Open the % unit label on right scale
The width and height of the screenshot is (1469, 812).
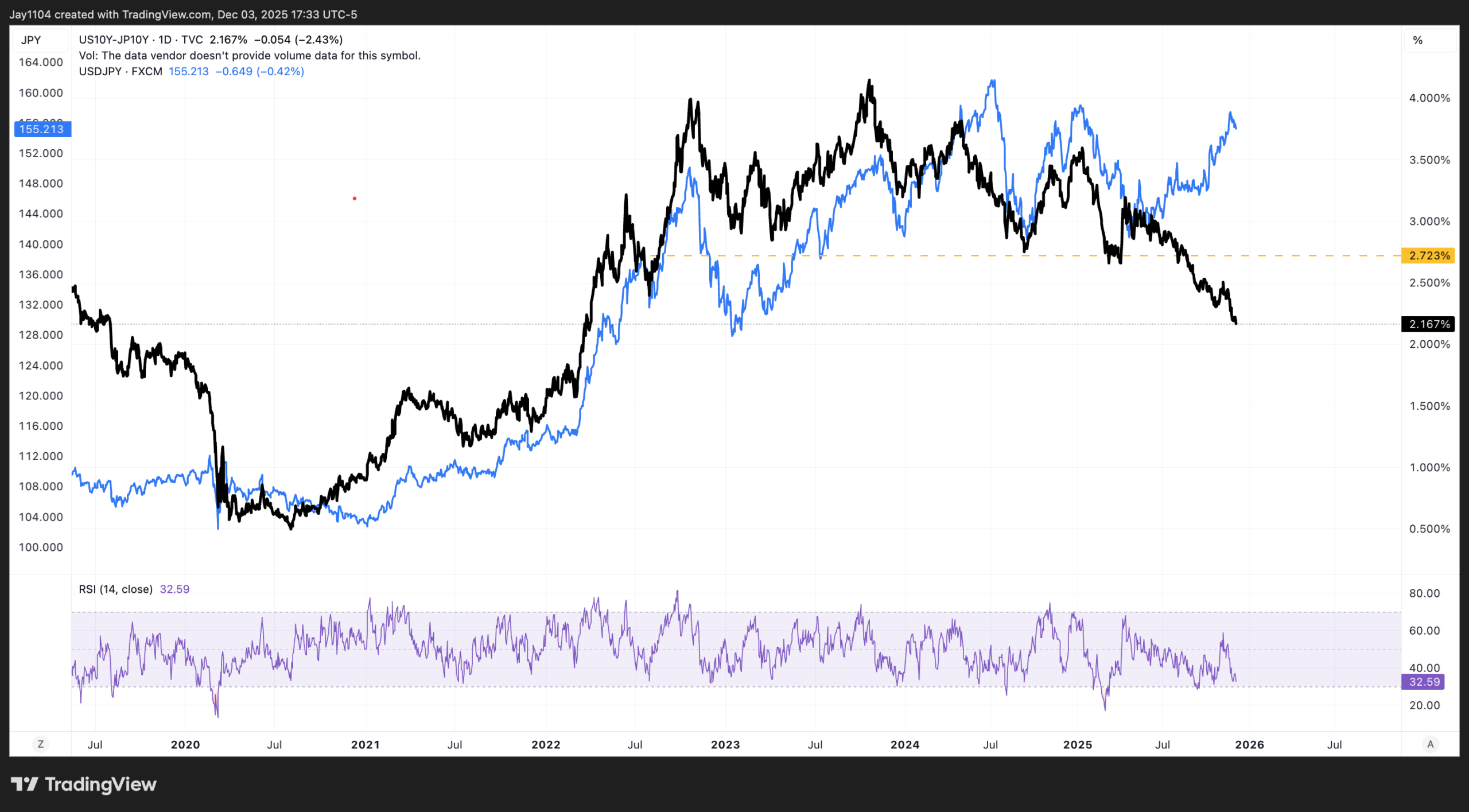(x=1418, y=40)
